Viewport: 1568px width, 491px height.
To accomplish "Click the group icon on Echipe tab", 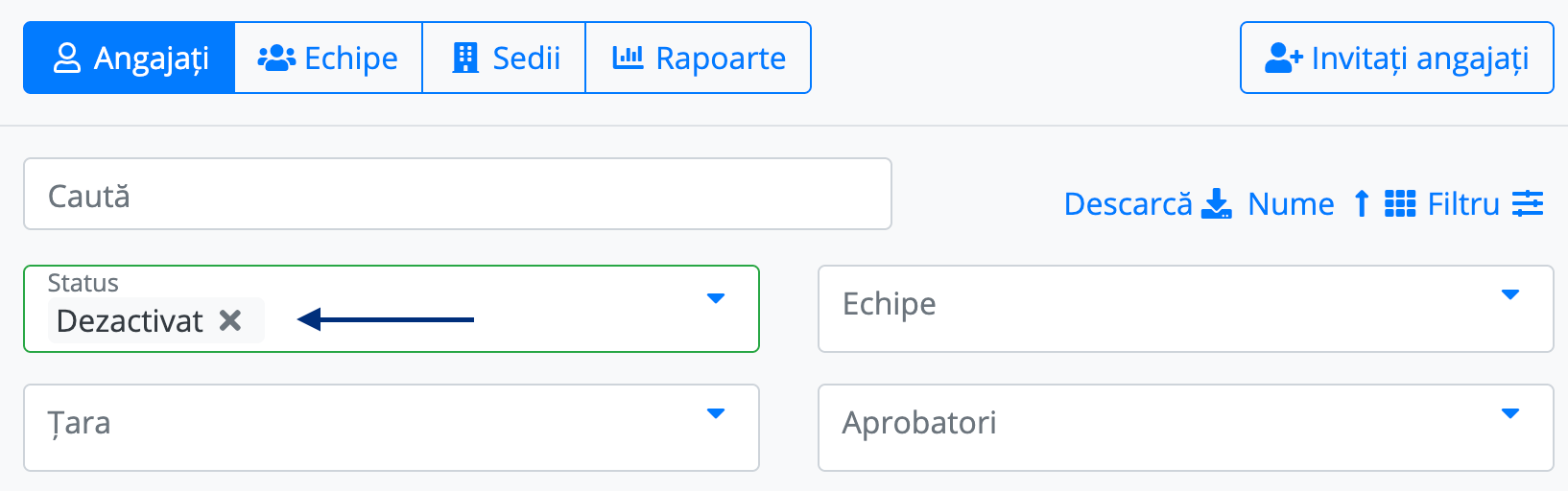I will [x=276, y=58].
